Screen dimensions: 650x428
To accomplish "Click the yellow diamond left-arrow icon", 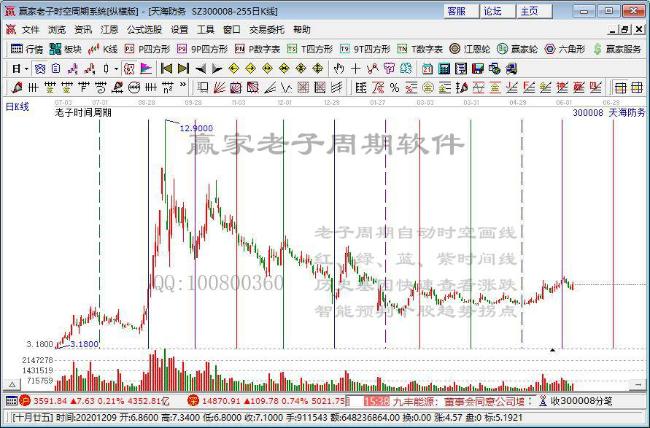I will point(234,68).
